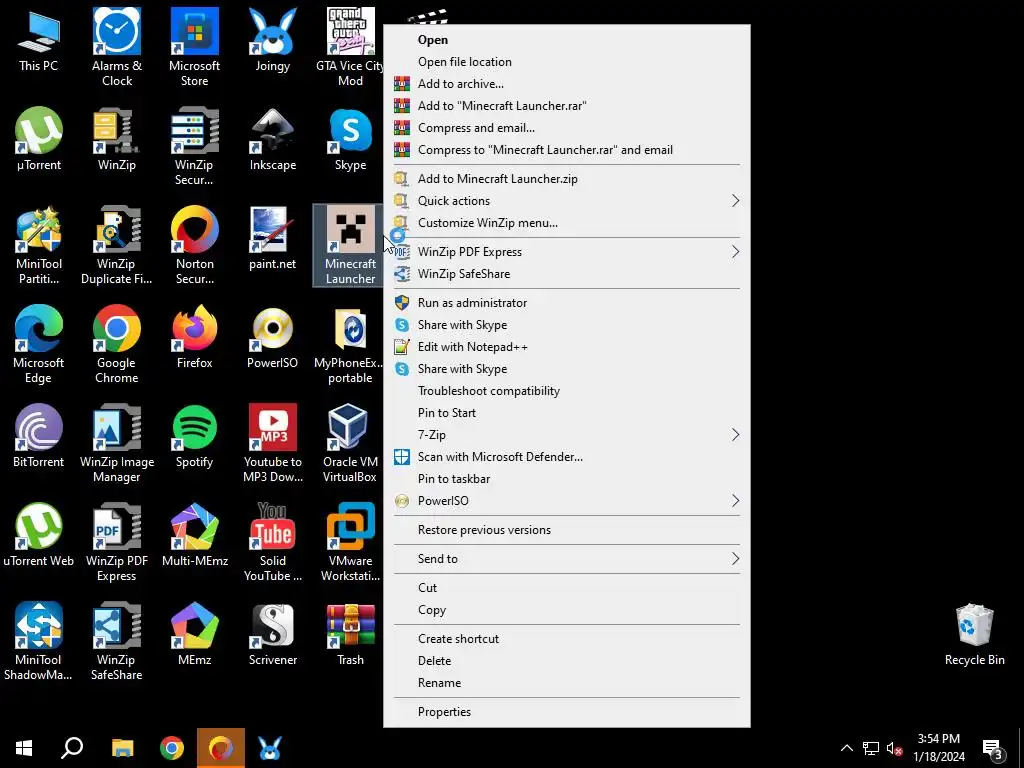Select the Minecraft Launcher desktop icon
Viewport: 1024px width, 768px height.
click(350, 246)
